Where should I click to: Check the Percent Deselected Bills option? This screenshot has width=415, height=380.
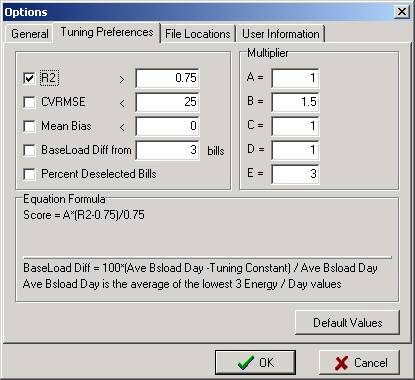pyautogui.click(x=29, y=174)
